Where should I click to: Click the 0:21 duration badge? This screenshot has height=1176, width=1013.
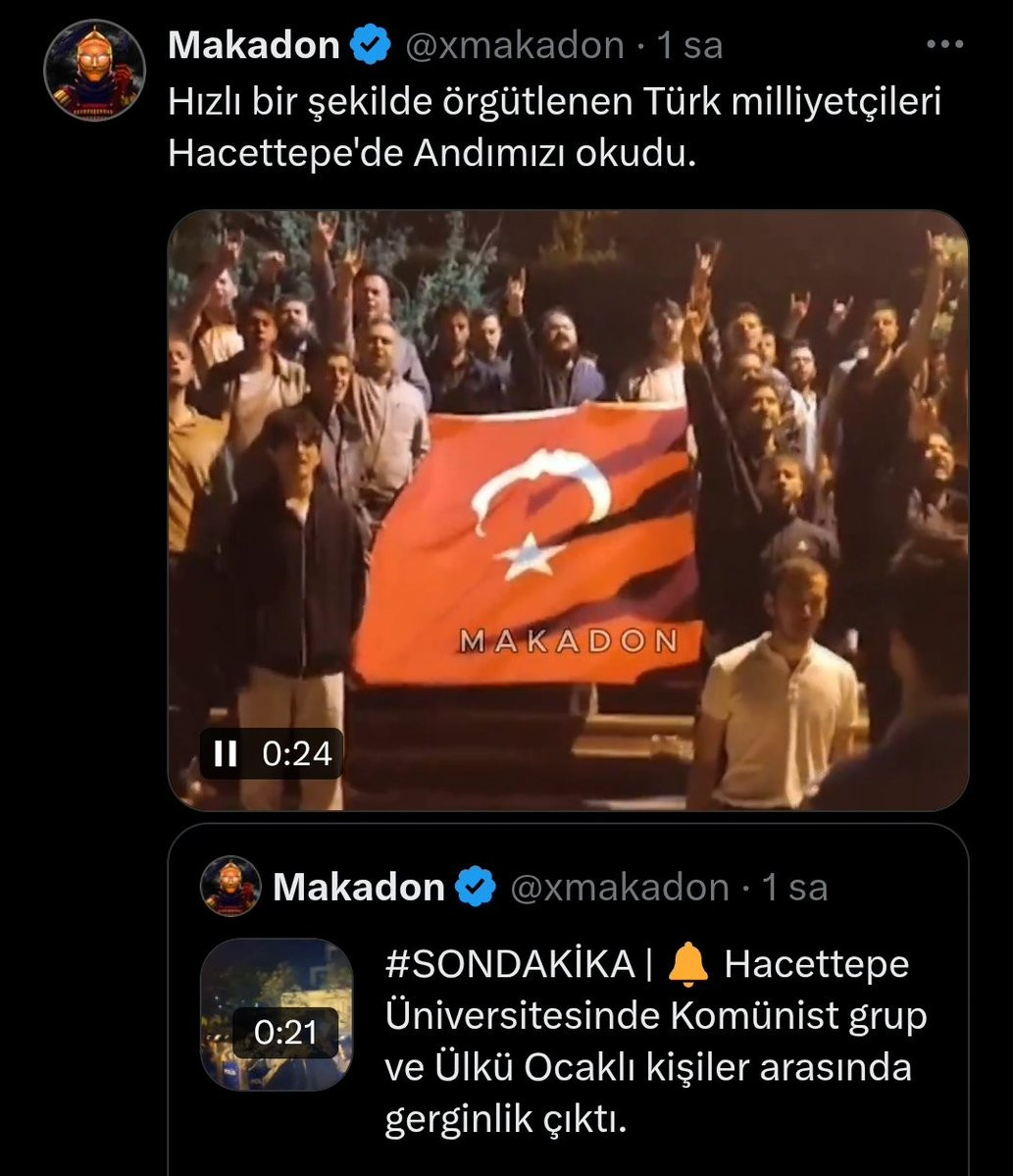(x=285, y=1033)
